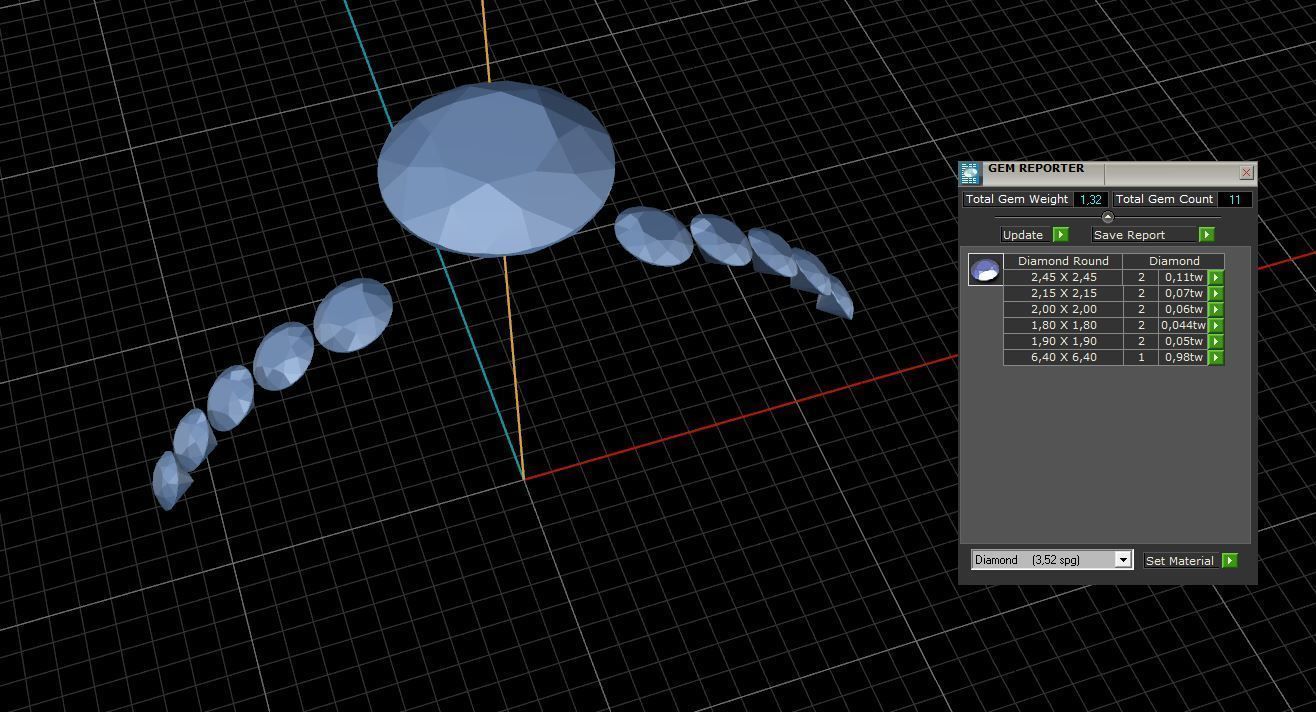Click green arrow for the 0,044tw row
Screen dimensions: 1316x712
[x=1216, y=325]
